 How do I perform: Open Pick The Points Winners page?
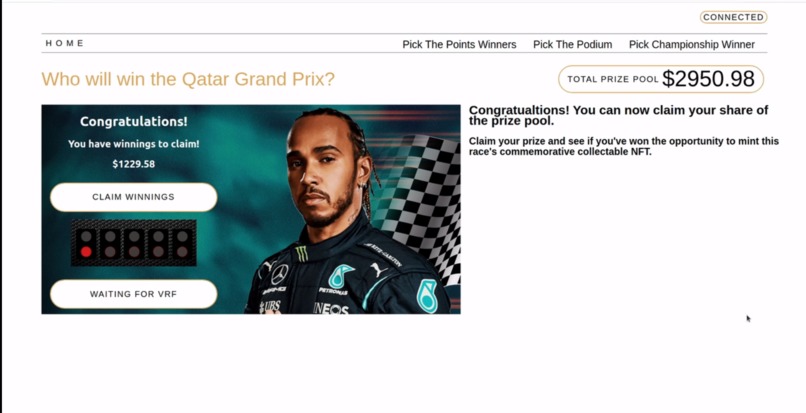[x=459, y=45]
